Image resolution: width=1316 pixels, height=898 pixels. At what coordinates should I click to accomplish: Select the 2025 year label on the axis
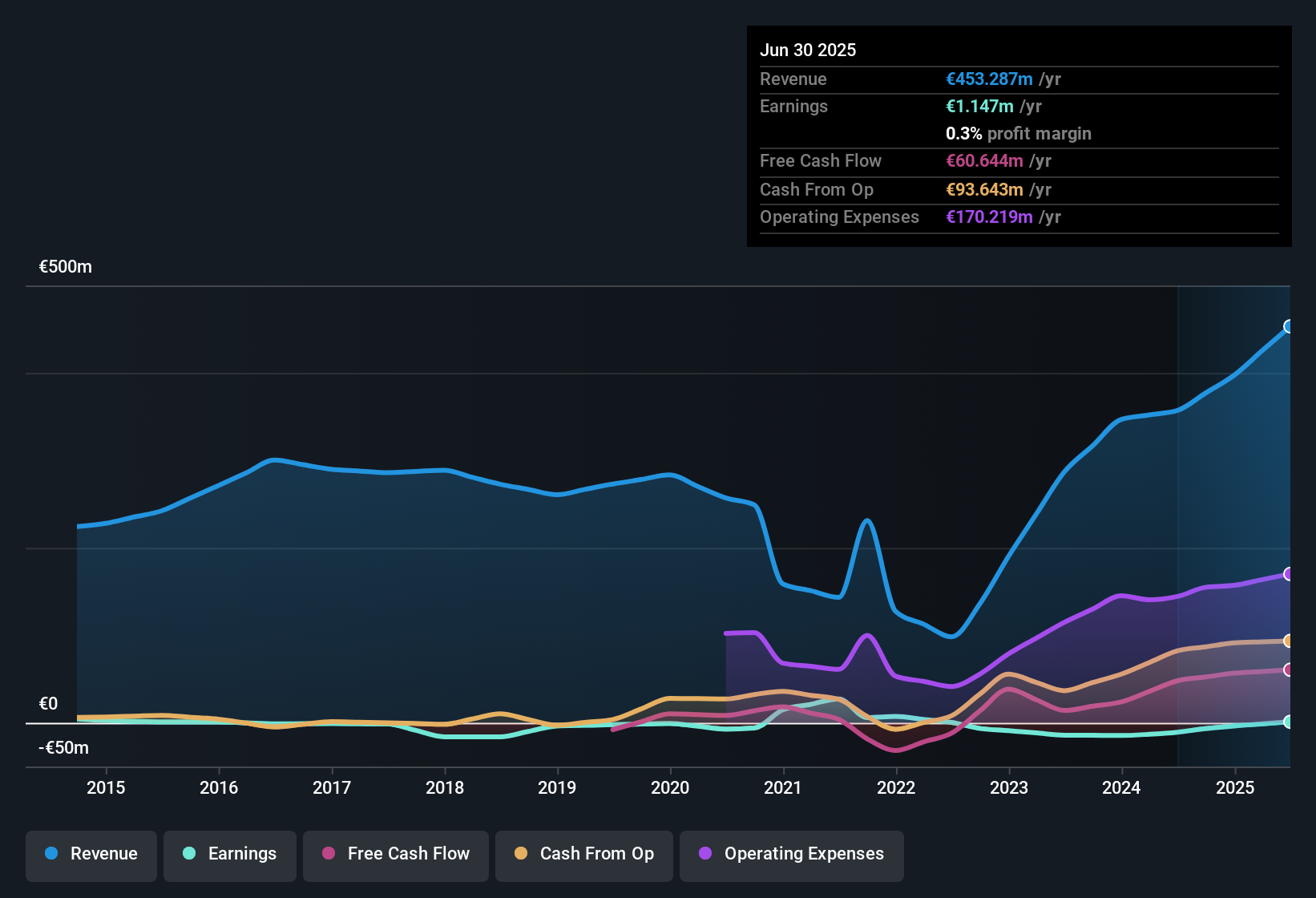[1235, 788]
